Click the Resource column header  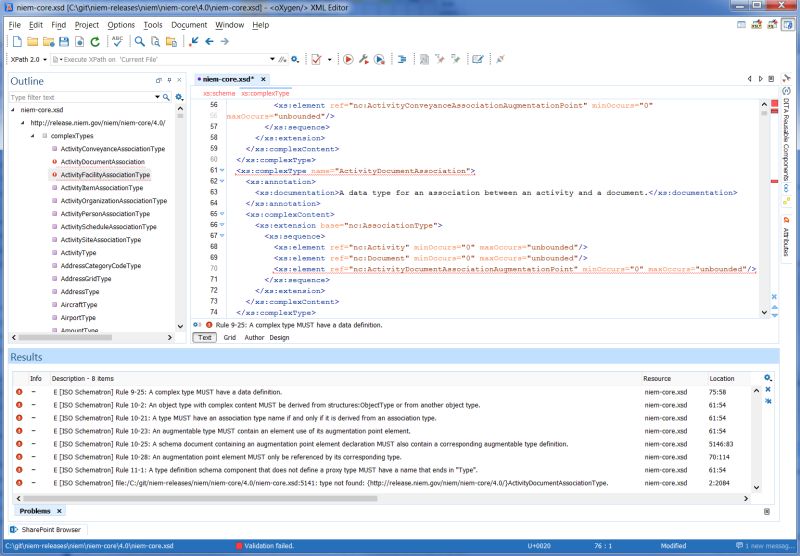click(657, 378)
